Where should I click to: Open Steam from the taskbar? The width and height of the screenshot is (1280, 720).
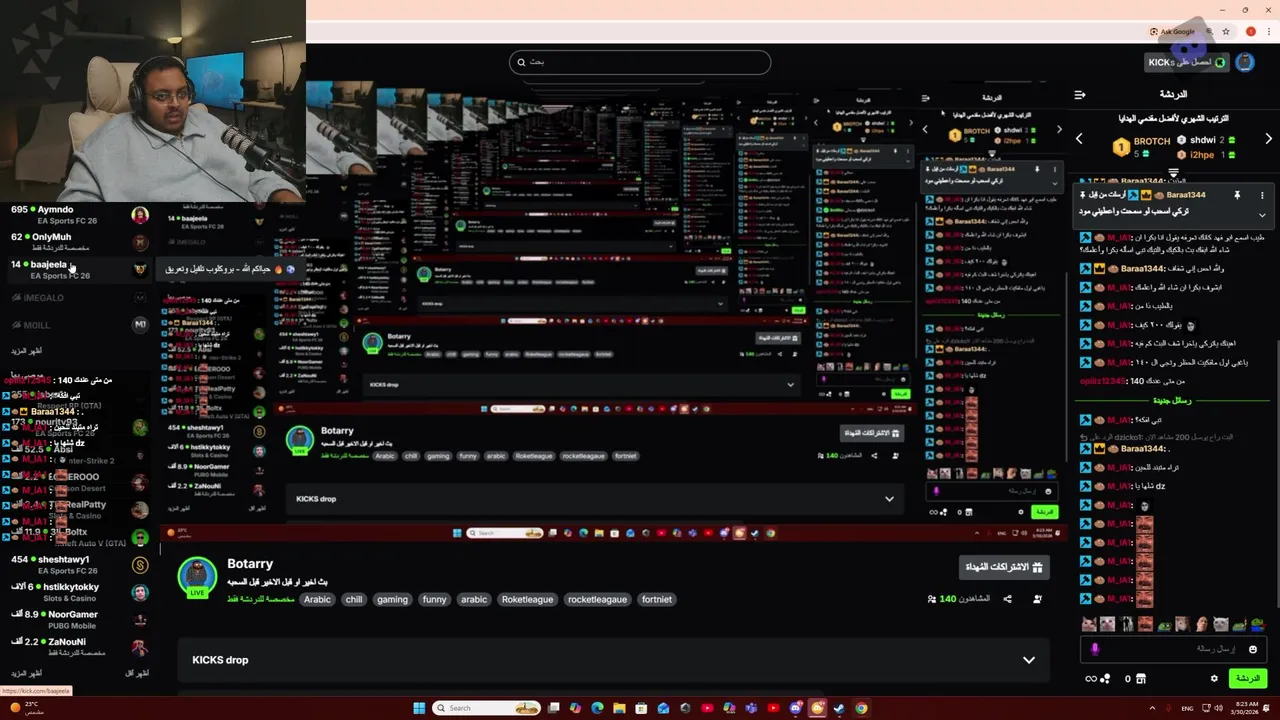pyautogui.click(x=839, y=708)
